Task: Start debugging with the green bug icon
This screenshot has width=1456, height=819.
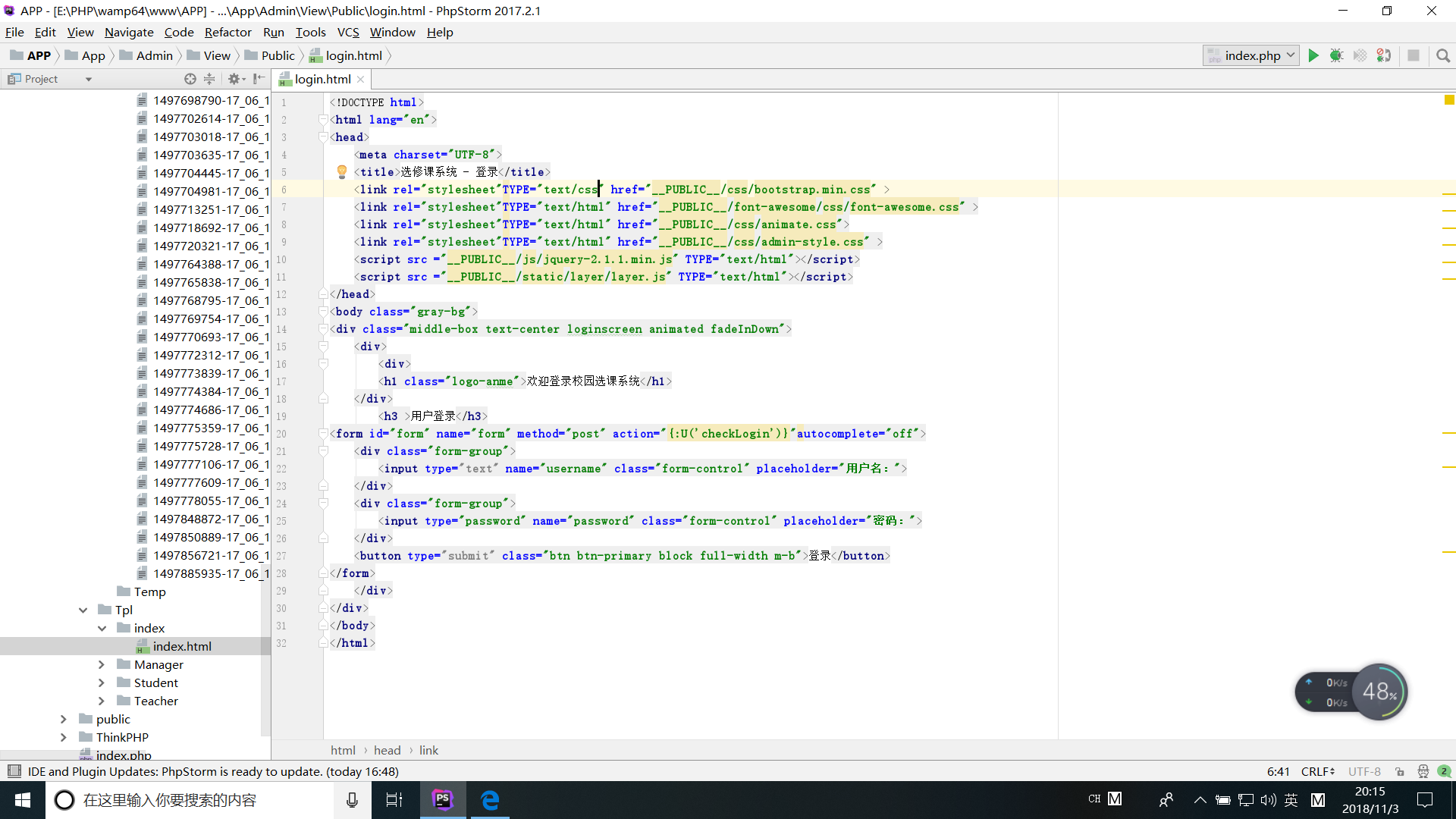Action: coord(1336,55)
